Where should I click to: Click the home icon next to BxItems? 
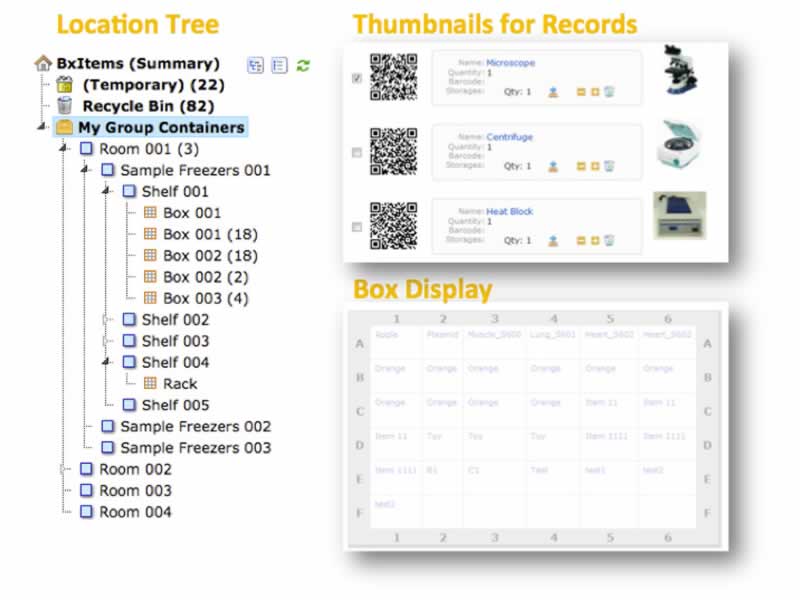pyautogui.click(x=43, y=63)
